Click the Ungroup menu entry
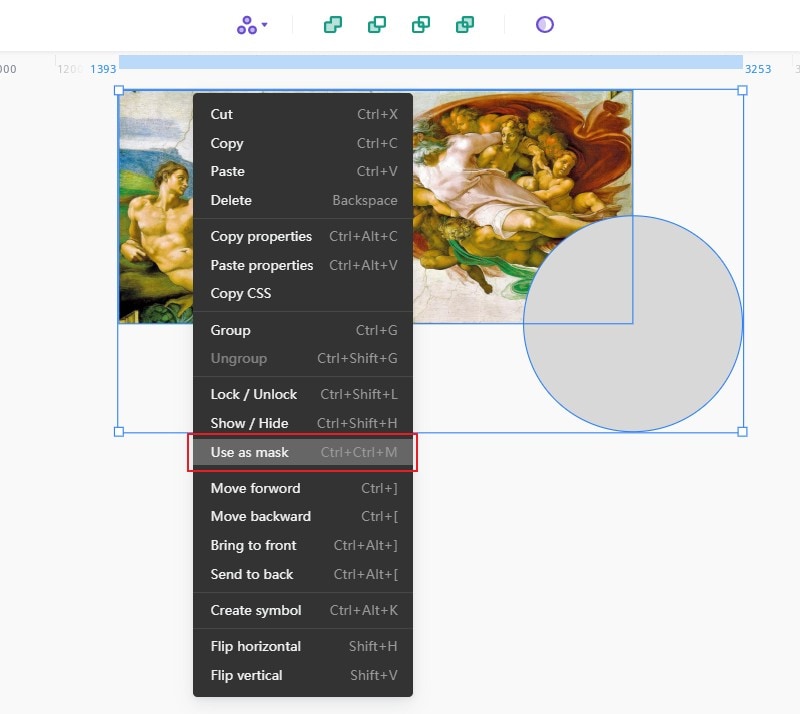The image size is (800, 714). 303,358
